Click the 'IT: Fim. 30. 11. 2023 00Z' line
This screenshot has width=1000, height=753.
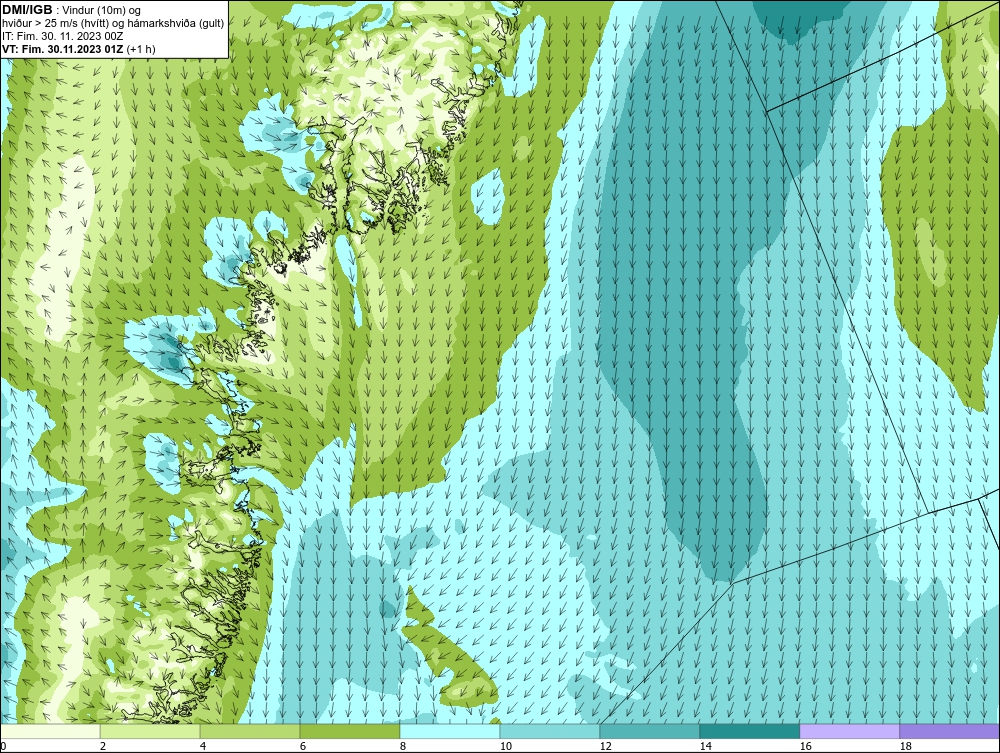click(x=62, y=36)
